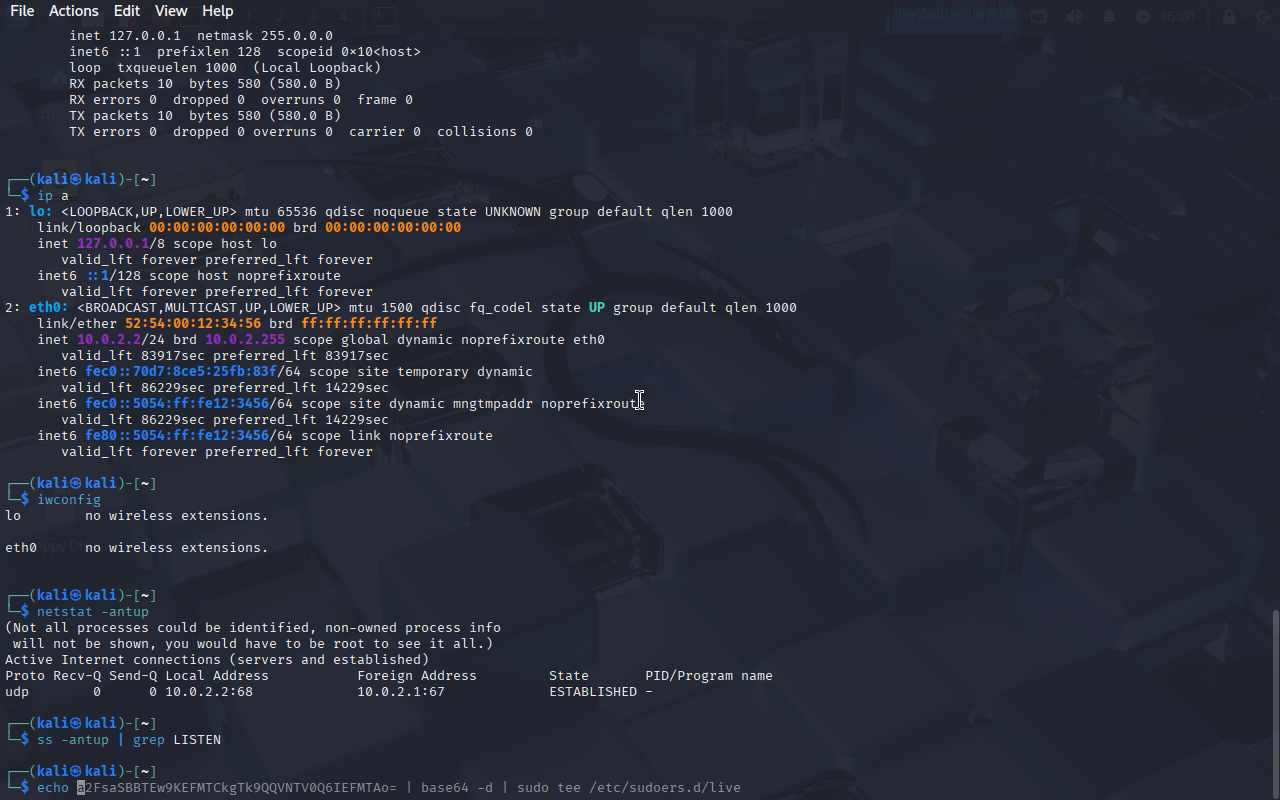Click the MAC address 52:54:00:12:34:56
1280x800 pixels.
tap(193, 323)
